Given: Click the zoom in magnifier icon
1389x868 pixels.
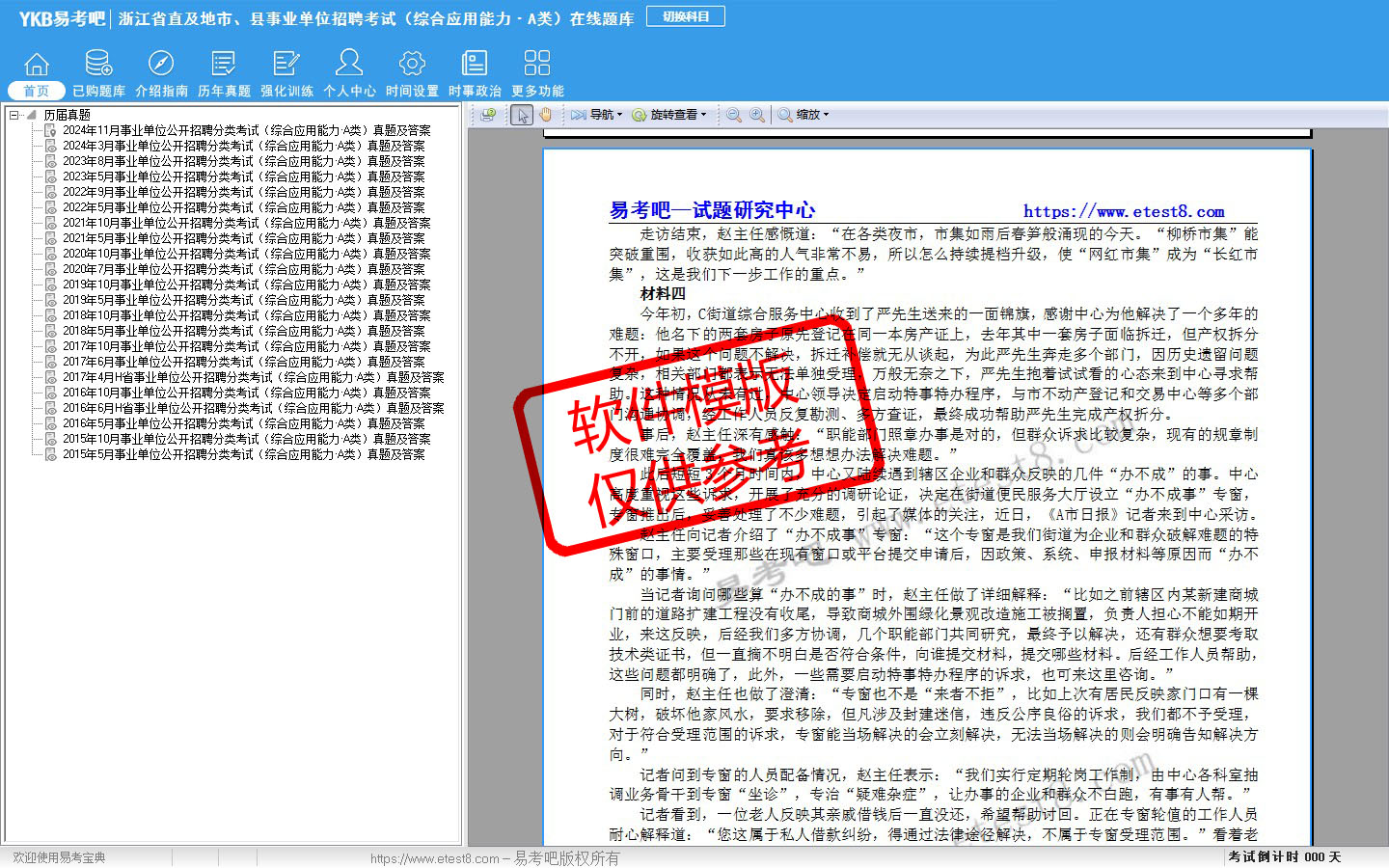Looking at the screenshot, I should 757,115.
